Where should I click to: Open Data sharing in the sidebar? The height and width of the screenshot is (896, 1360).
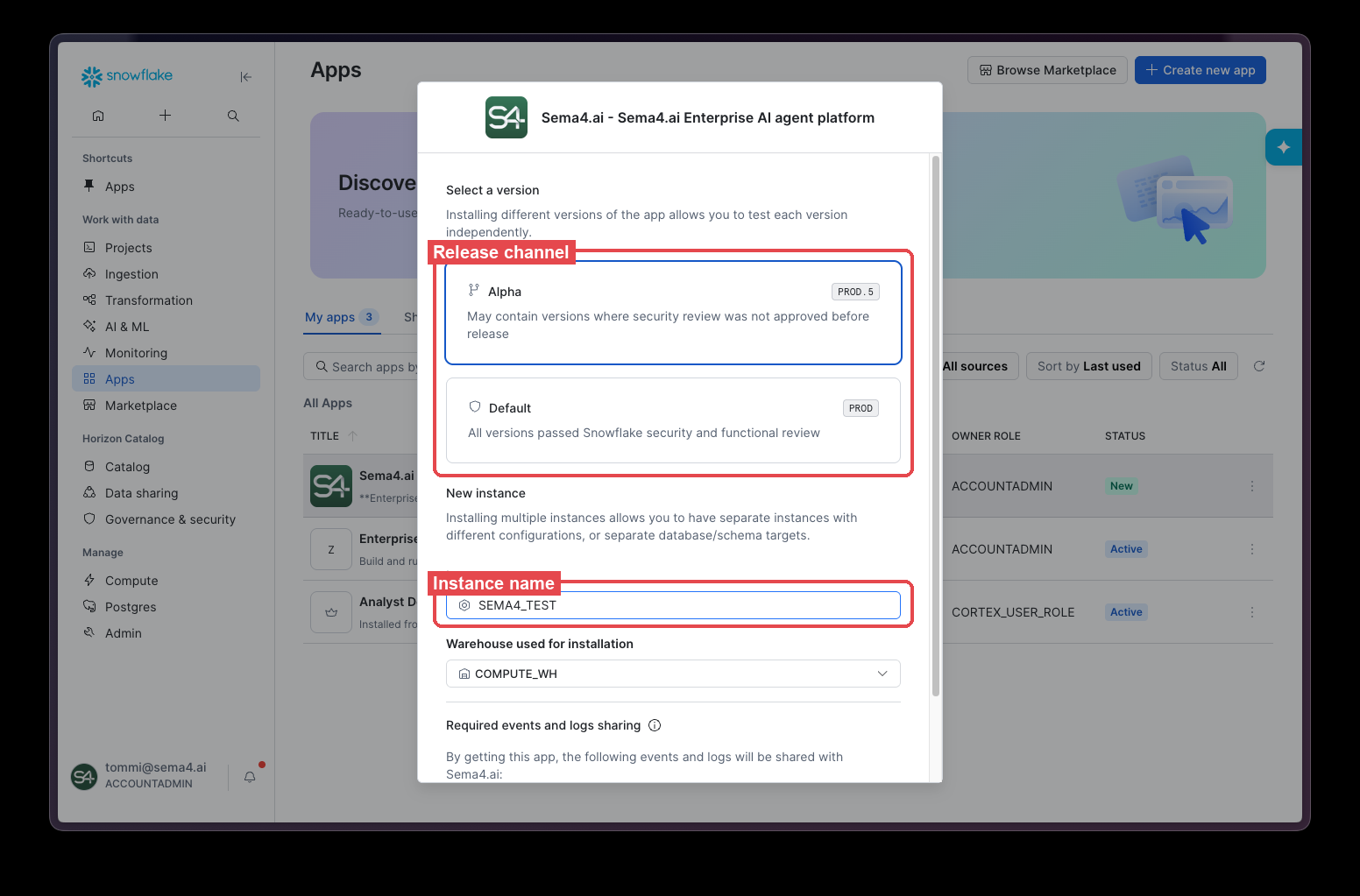[166, 493]
